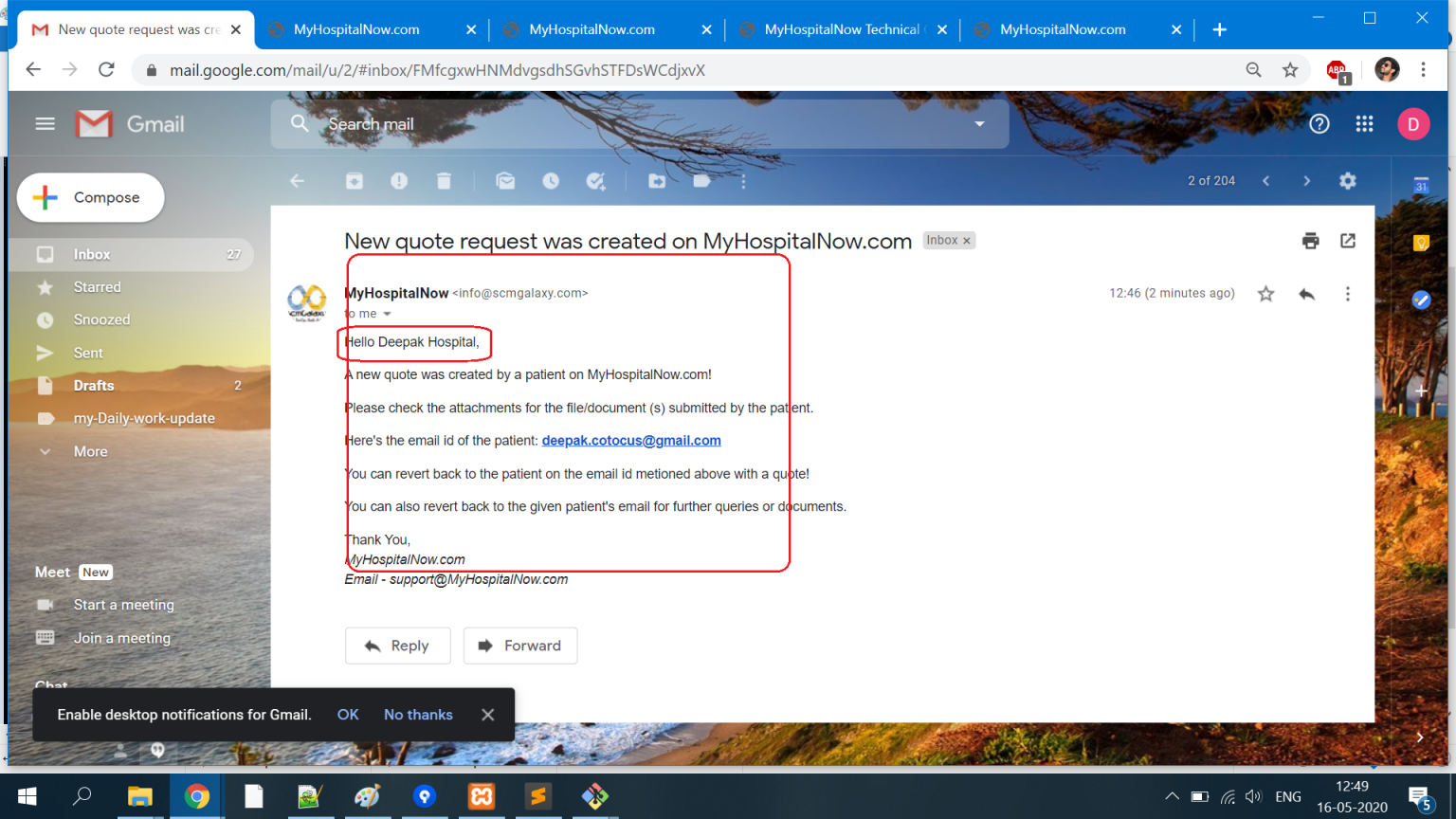1456x819 pixels.
Task: Open Chrome's three-dot menu
Action: pos(1423,70)
